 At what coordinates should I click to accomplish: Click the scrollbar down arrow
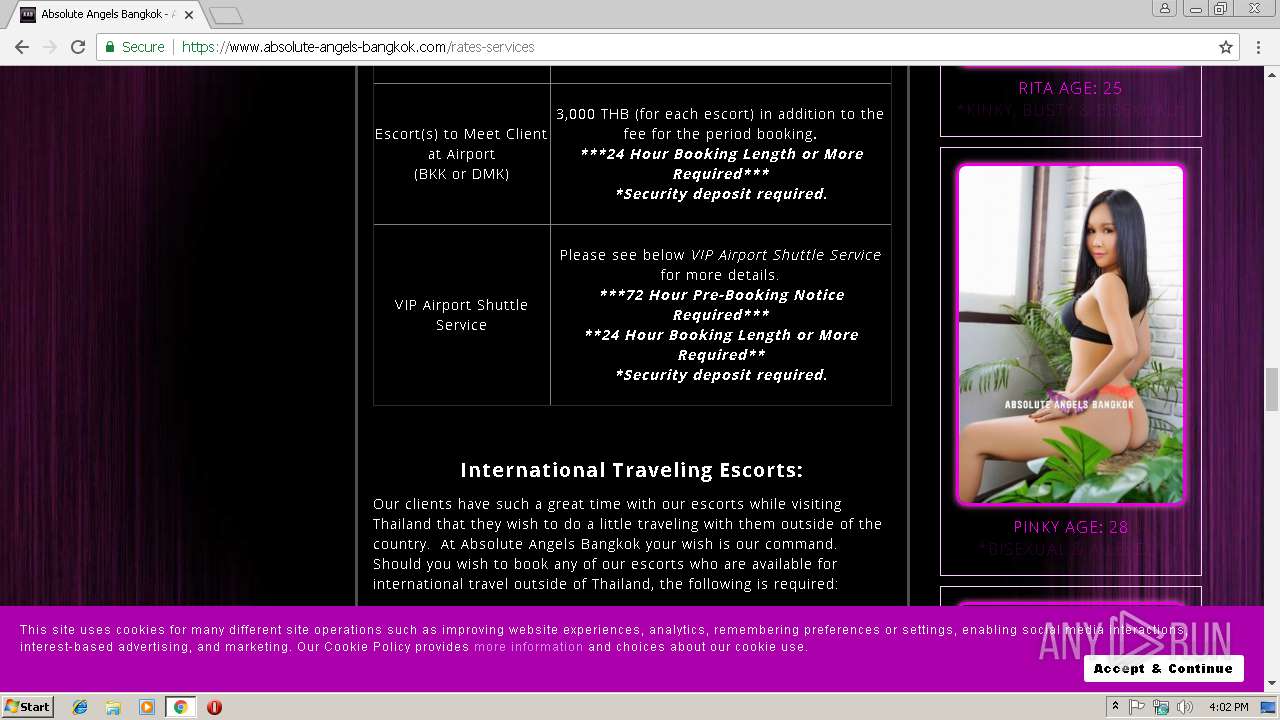[x=1272, y=683]
